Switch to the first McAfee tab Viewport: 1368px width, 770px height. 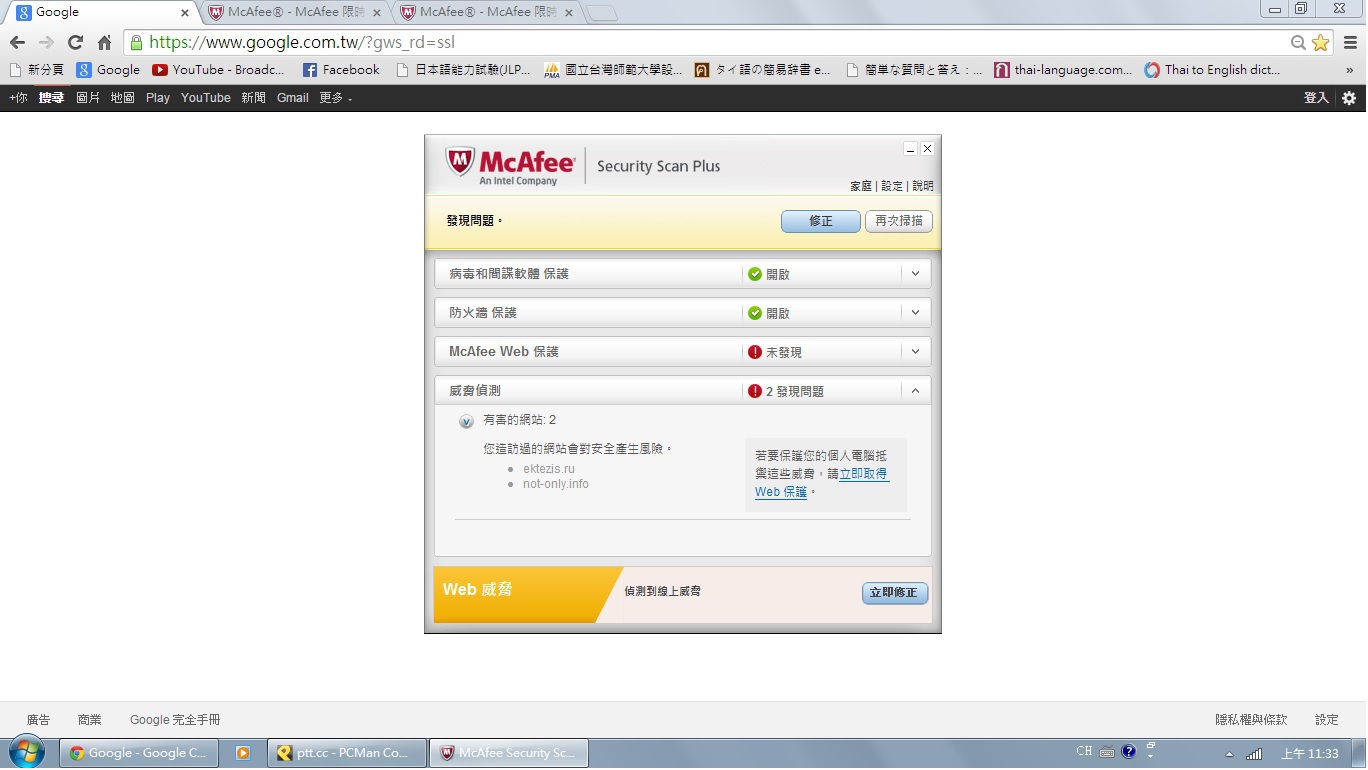tap(294, 13)
